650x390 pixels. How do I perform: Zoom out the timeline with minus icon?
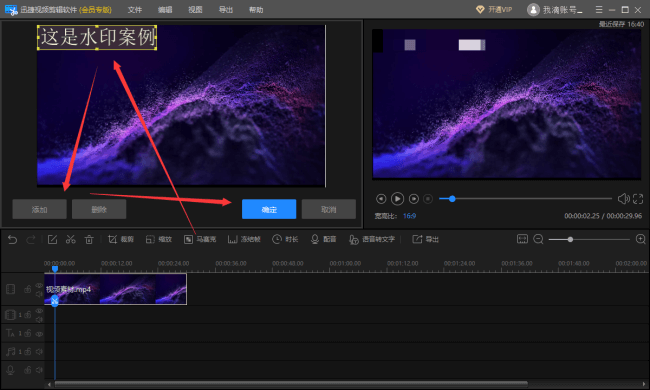click(538, 239)
